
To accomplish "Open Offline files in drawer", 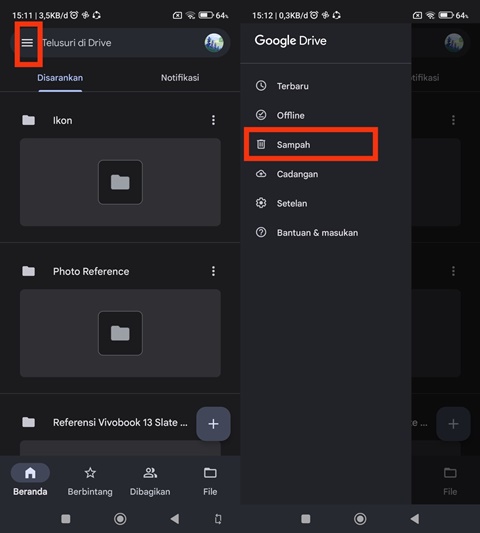I will pos(325,115).
